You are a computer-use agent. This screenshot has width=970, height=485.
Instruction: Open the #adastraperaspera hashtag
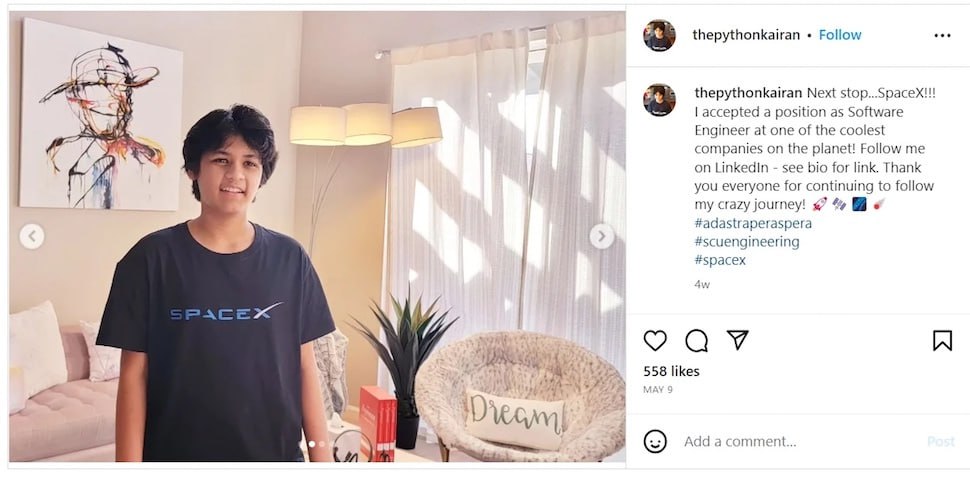click(x=753, y=223)
